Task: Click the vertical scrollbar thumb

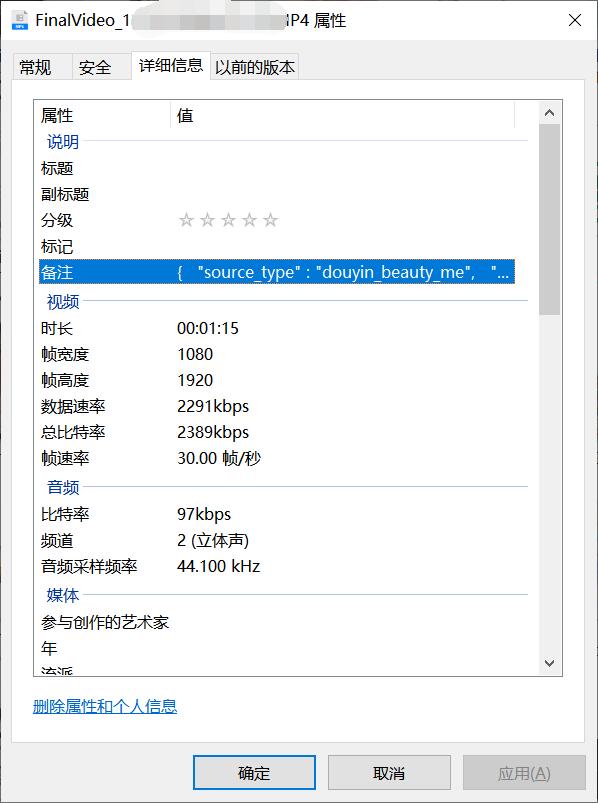Action: (550, 220)
